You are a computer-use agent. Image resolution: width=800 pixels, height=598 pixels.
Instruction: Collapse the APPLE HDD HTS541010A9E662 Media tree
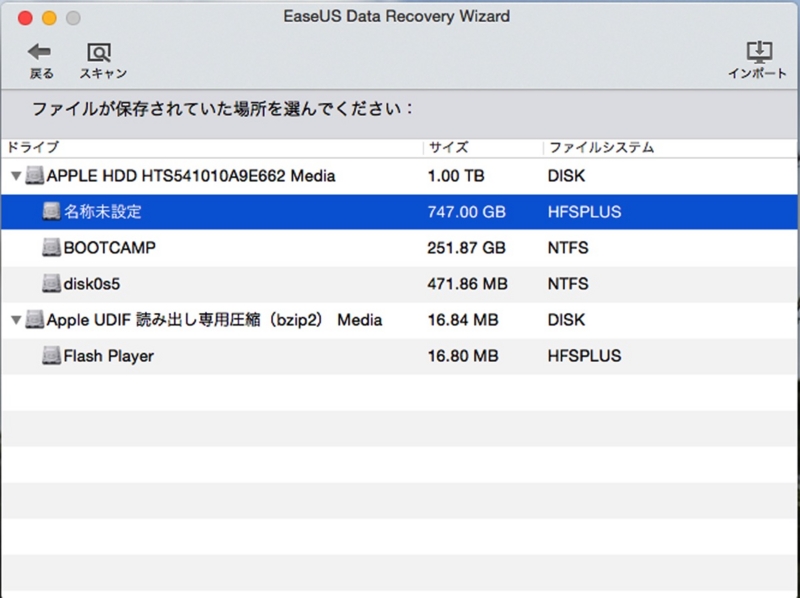(x=16, y=176)
